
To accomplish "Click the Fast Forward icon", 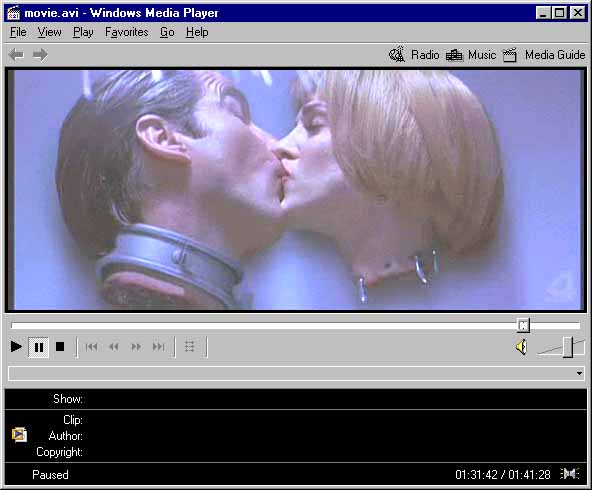I will pos(136,347).
